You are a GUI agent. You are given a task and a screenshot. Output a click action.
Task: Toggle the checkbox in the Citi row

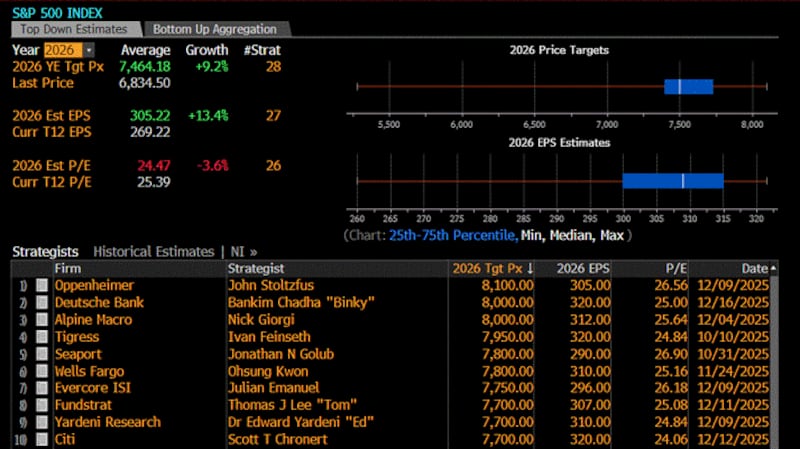coord(42,440)
